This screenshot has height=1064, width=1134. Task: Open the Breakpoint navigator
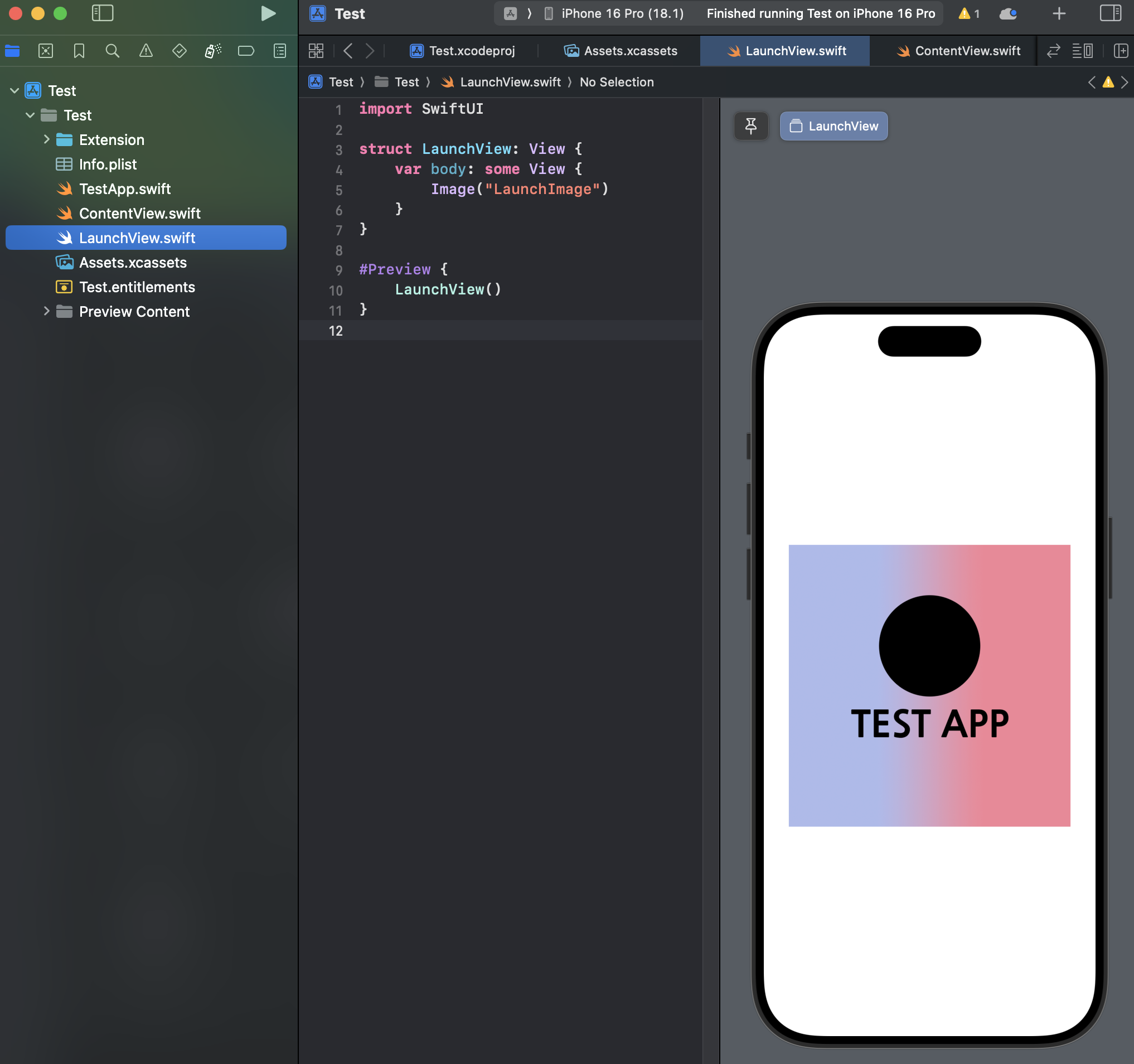246,51
